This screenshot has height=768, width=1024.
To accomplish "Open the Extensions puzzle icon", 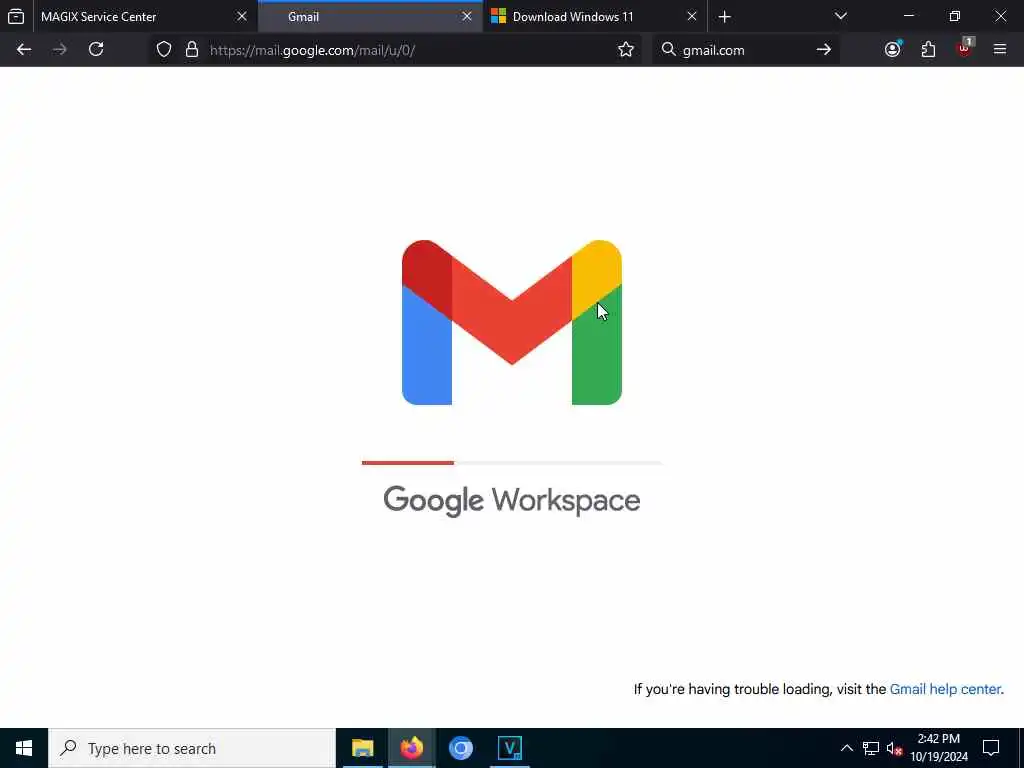I will coord(929,50).
